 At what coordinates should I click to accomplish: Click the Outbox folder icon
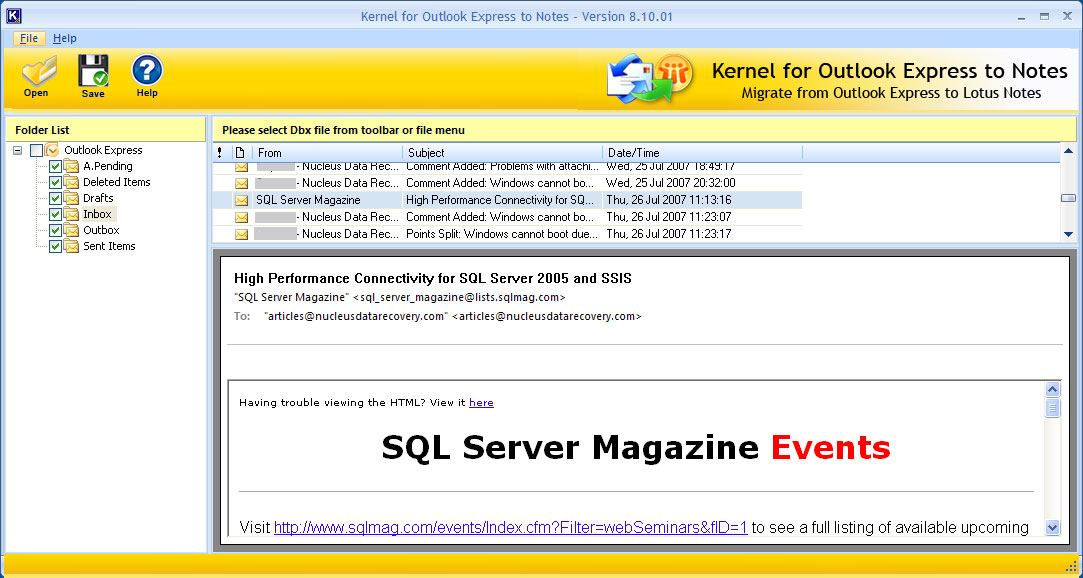(71, 230)
